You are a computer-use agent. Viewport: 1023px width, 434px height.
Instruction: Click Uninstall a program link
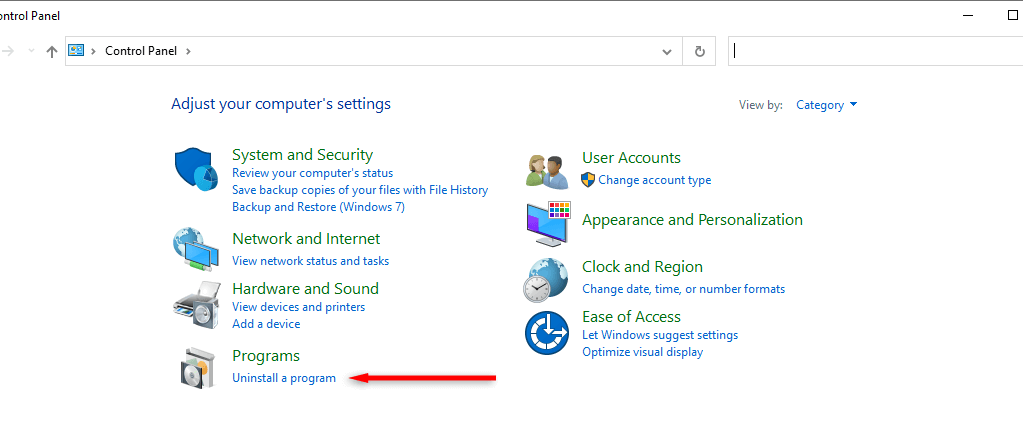(284, 378)
